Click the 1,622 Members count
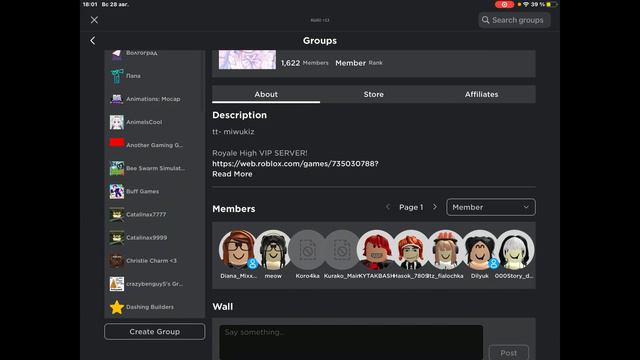Screen dimensions: 640x360 tap(304, 63)
